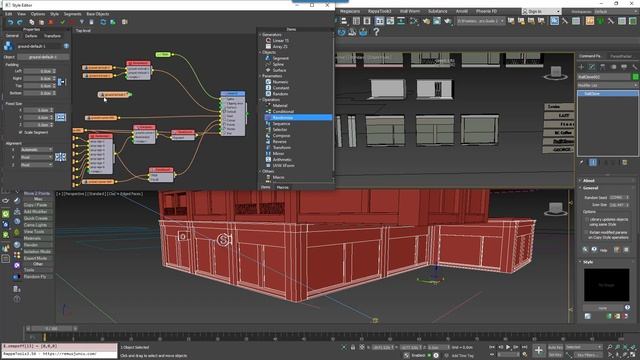This screenshot has height=360, width=640.
Task: Select the Material operator item
Action: point(280,106)
